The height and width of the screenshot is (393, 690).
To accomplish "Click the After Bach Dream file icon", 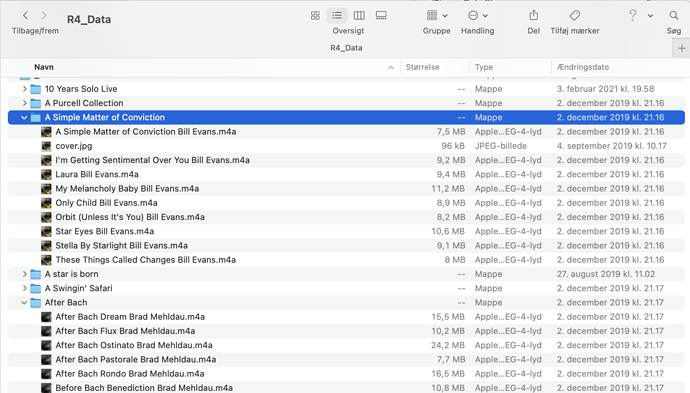I will click(x=46, y=317).
